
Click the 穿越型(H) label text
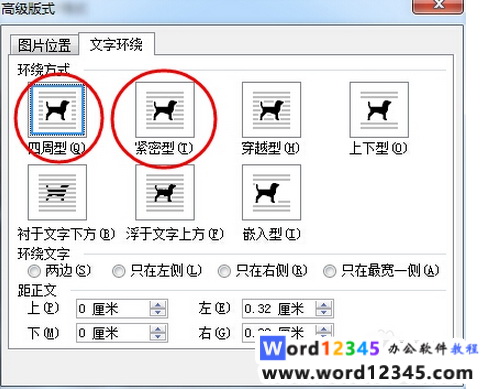[x=270, y=148]
